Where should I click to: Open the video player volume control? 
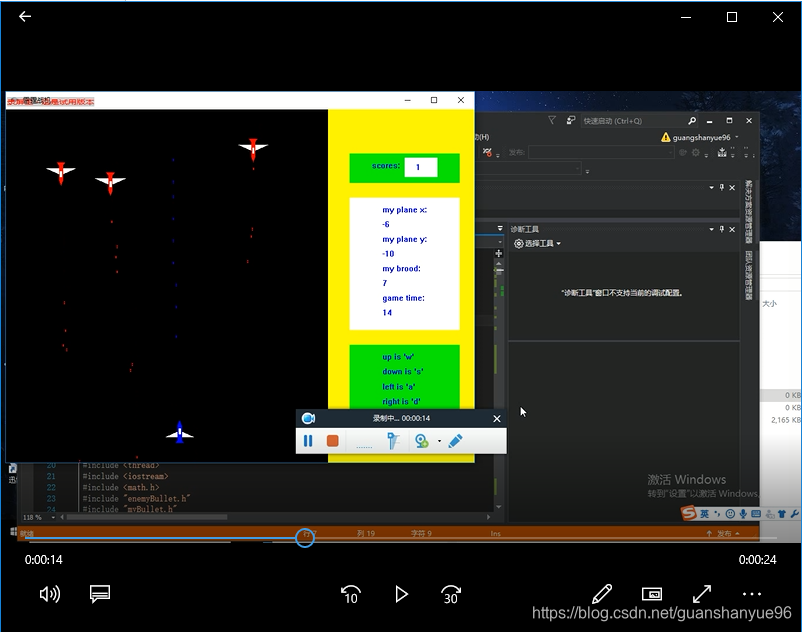point(50,594)
